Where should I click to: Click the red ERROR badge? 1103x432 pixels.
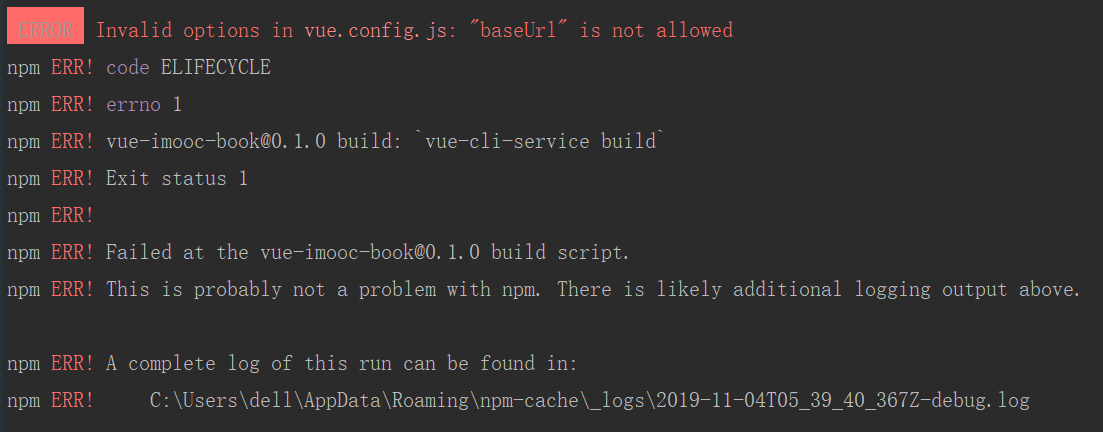click(46, 30)
